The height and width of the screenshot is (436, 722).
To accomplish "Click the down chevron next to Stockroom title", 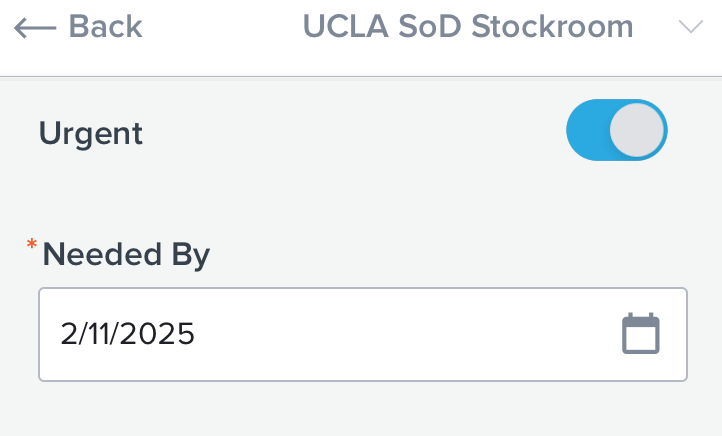I will [691, 27].
